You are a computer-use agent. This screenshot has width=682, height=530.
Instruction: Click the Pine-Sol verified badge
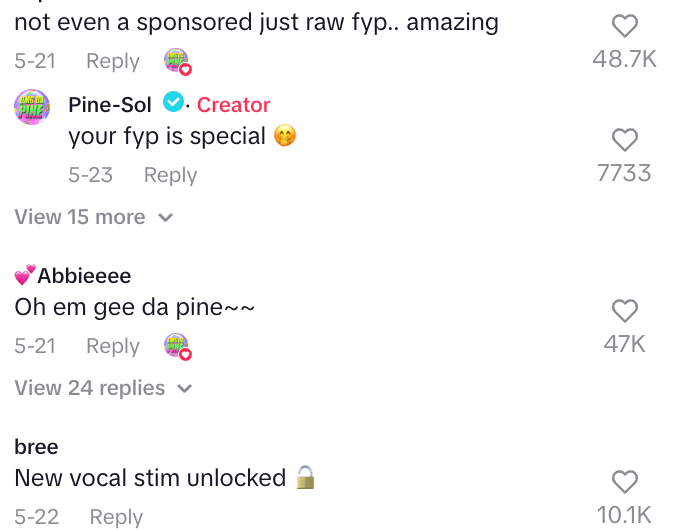[x=172, y=102]
